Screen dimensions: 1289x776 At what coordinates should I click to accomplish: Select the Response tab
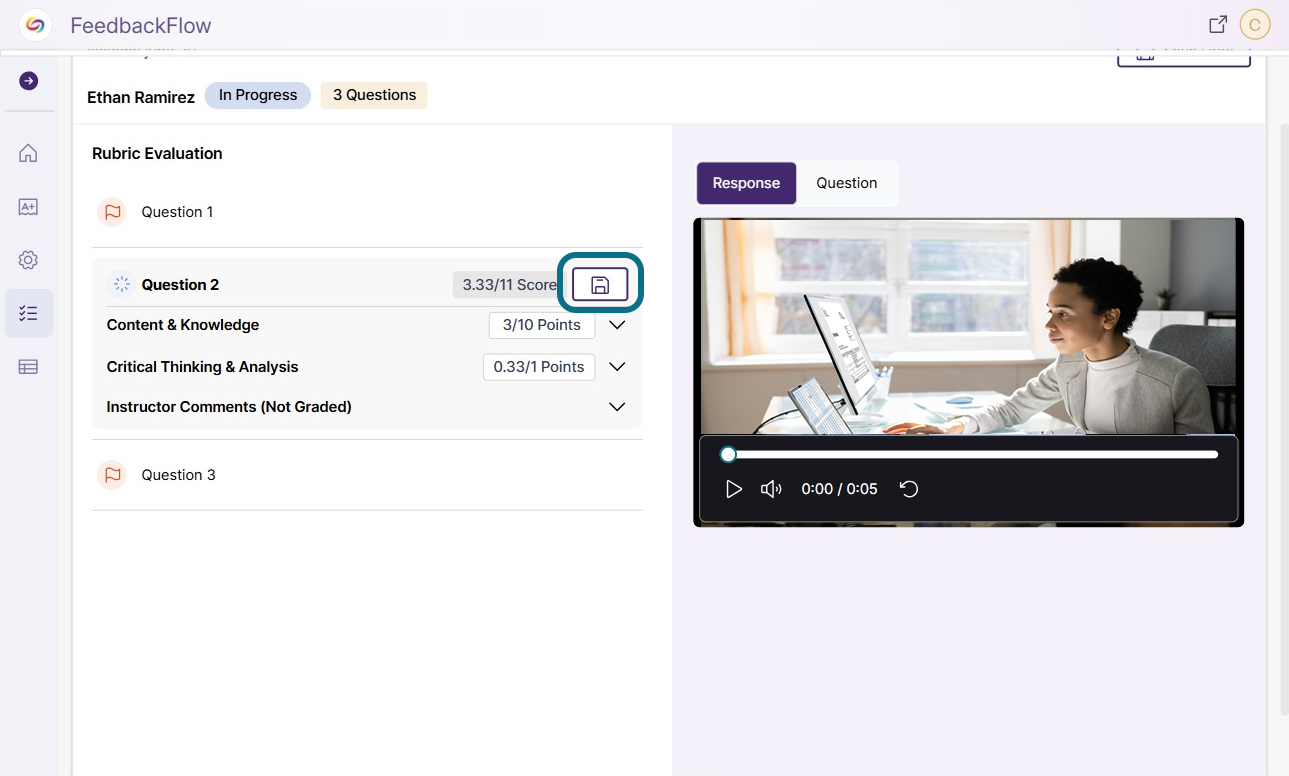click(x=746, y=183)
